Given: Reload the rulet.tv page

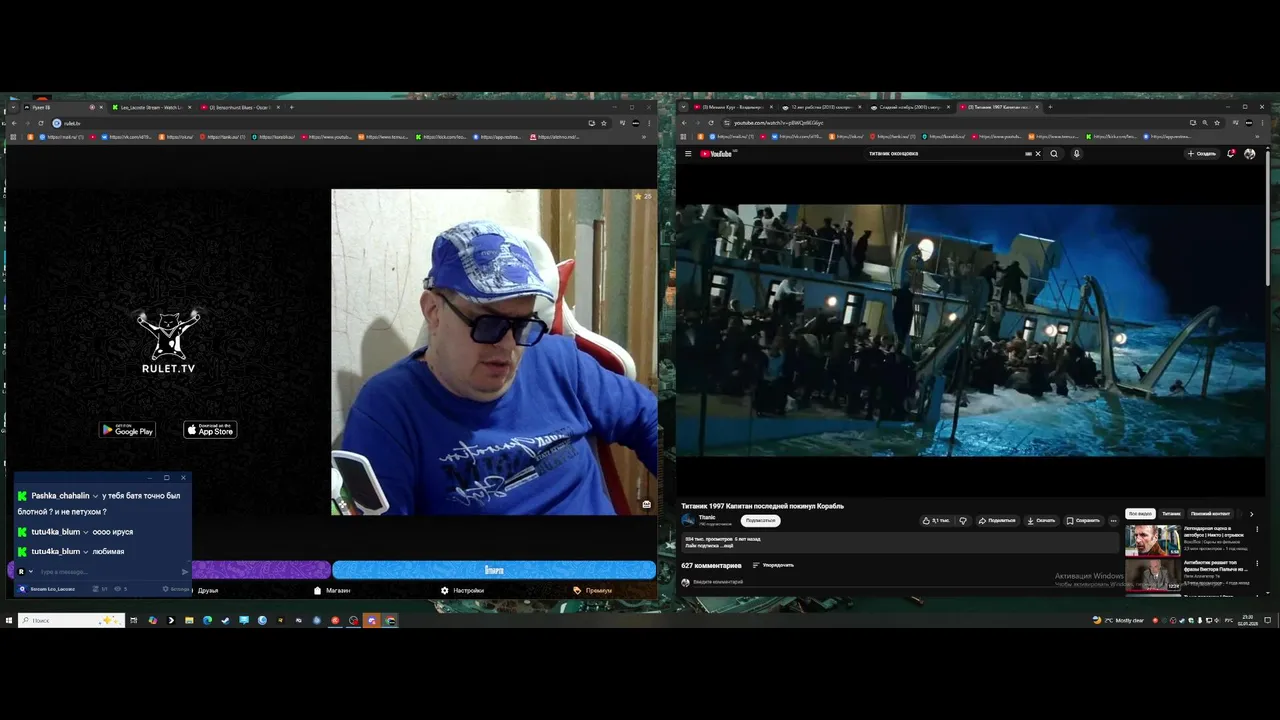Looking at the screenshot, I should [x=41, y=123].
